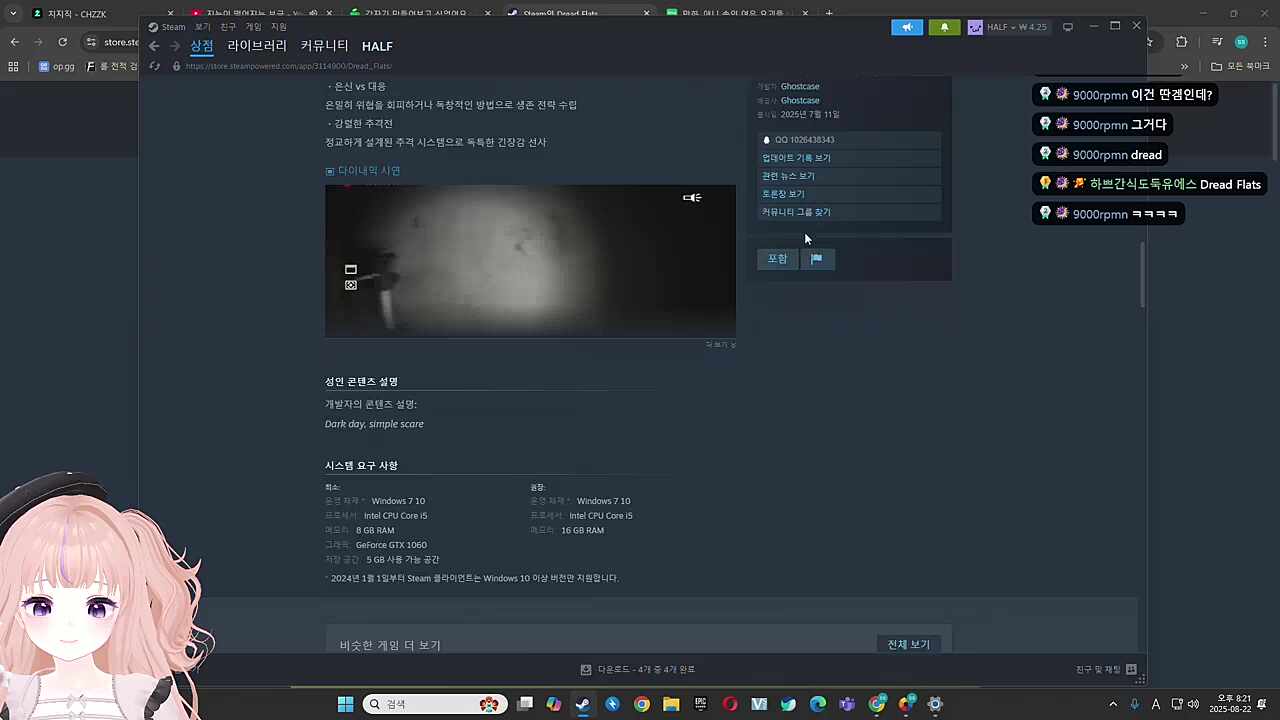Click the report flag button

point(817,259)
